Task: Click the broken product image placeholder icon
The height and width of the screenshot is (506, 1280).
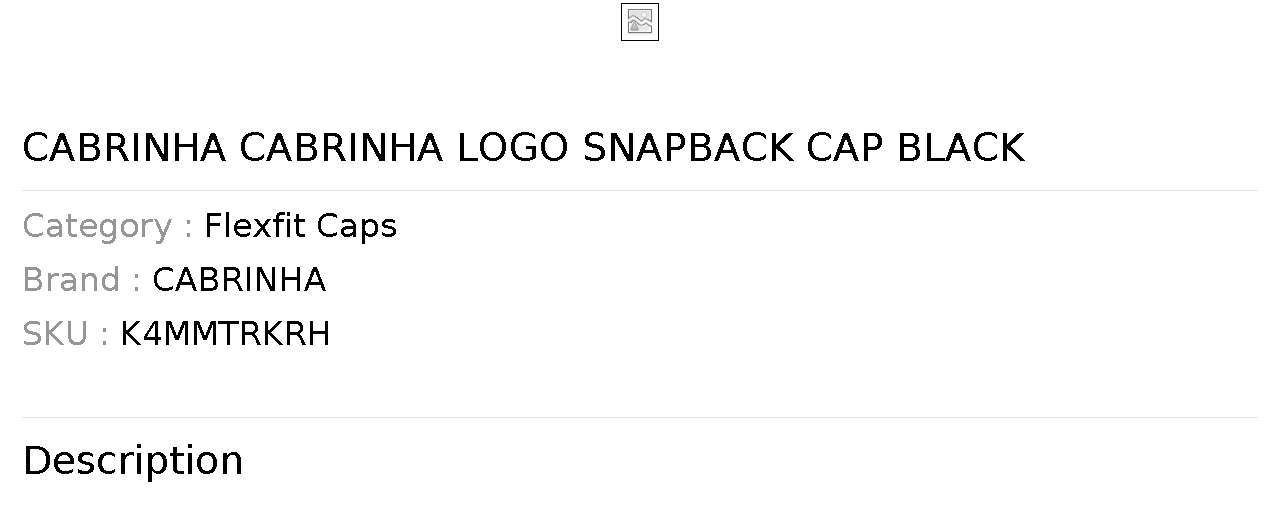Action: (640, 22)
